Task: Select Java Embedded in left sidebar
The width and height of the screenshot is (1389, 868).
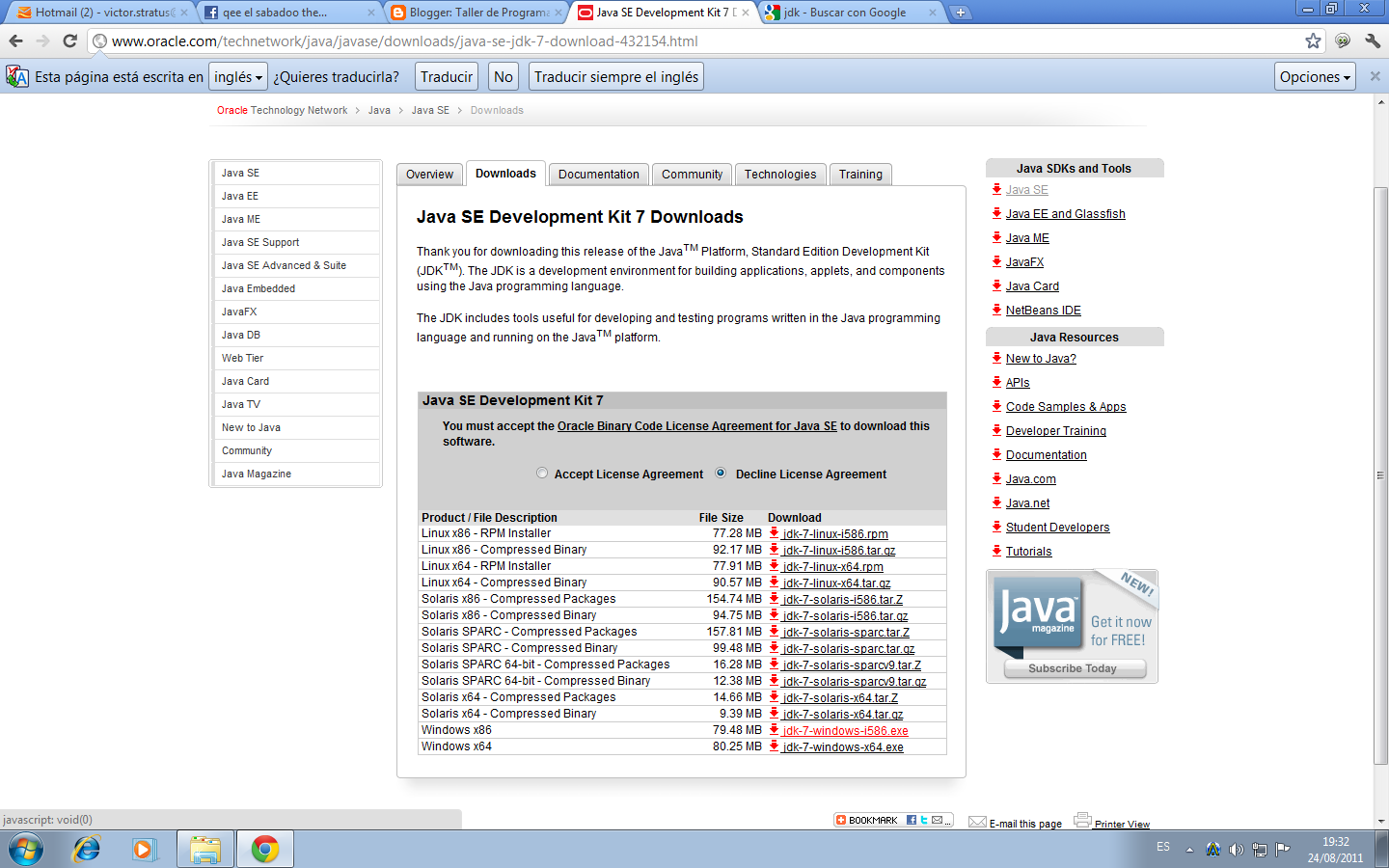Action: (x=297, y=288)
